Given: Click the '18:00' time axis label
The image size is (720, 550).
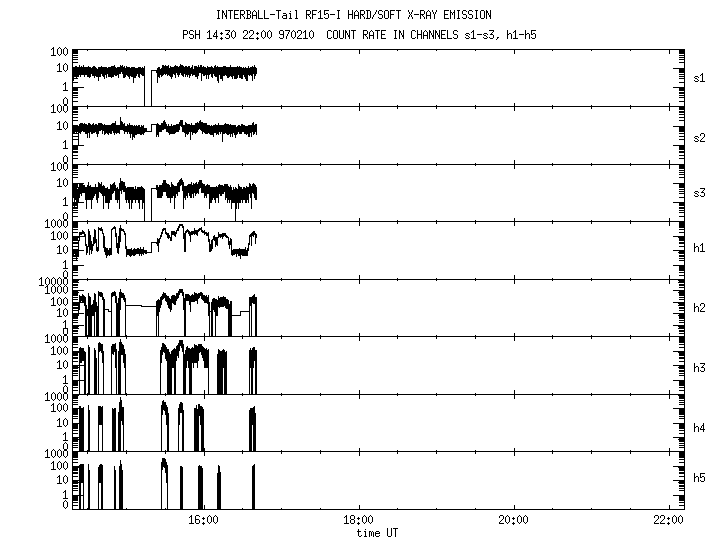Looking at the screenshot, I should click(x=358, y=520).
